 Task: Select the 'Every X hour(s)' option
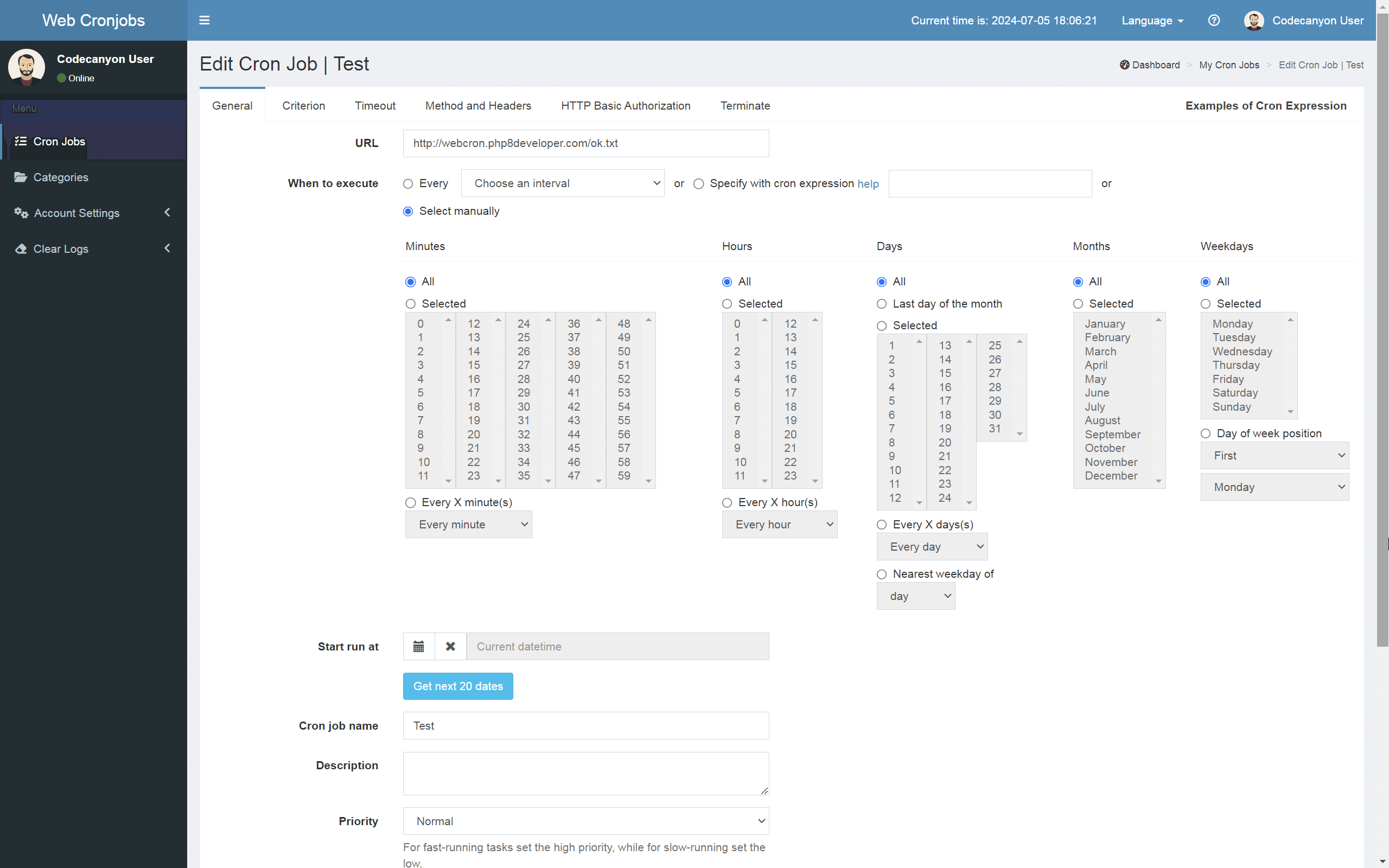[727, 502]
